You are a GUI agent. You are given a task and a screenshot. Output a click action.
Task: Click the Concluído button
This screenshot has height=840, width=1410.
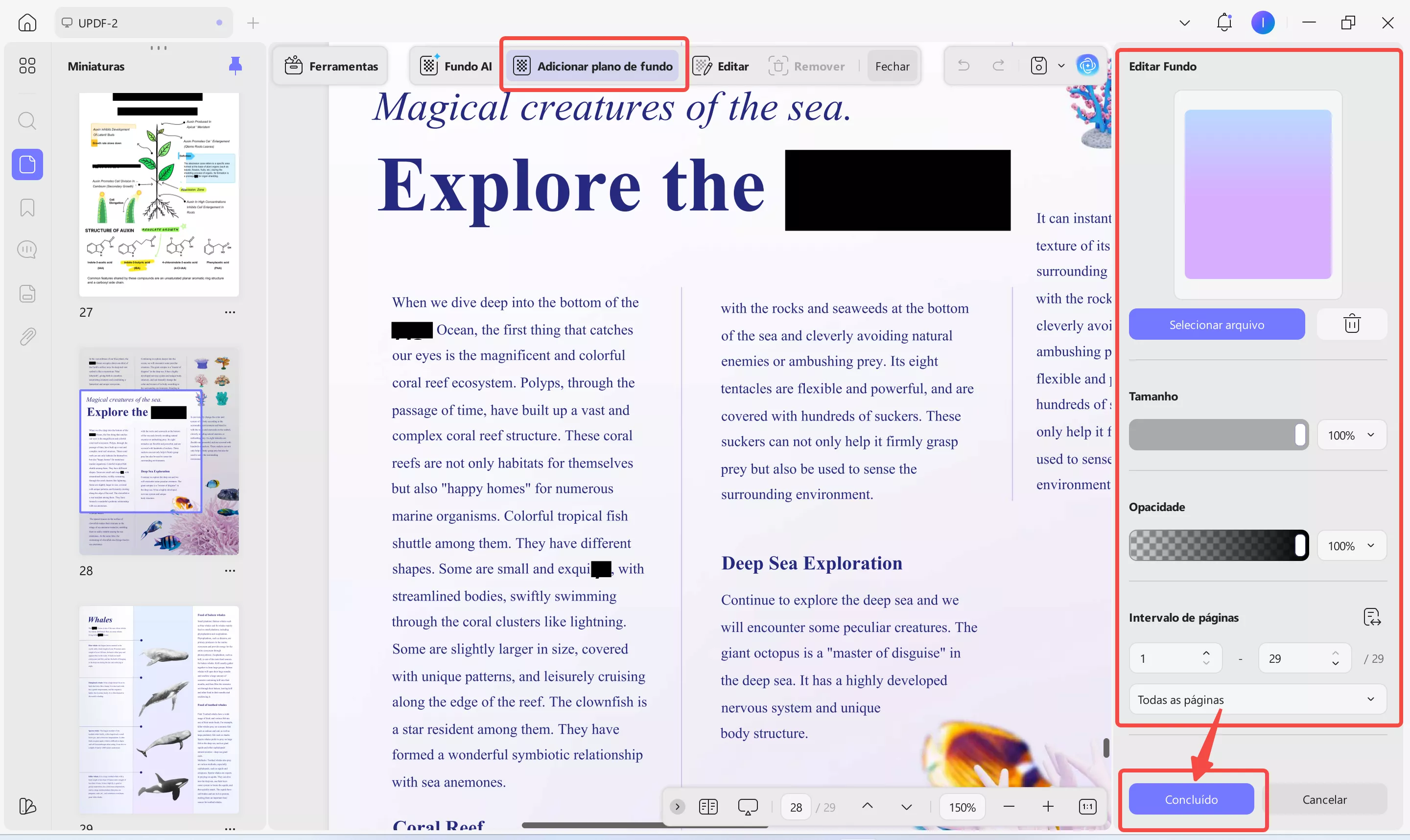1191,799
